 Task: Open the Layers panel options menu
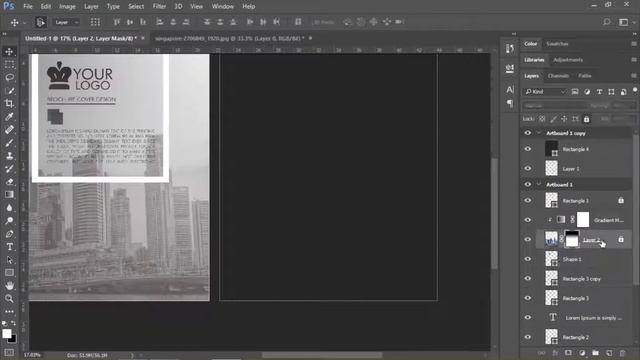click(634, 76)
